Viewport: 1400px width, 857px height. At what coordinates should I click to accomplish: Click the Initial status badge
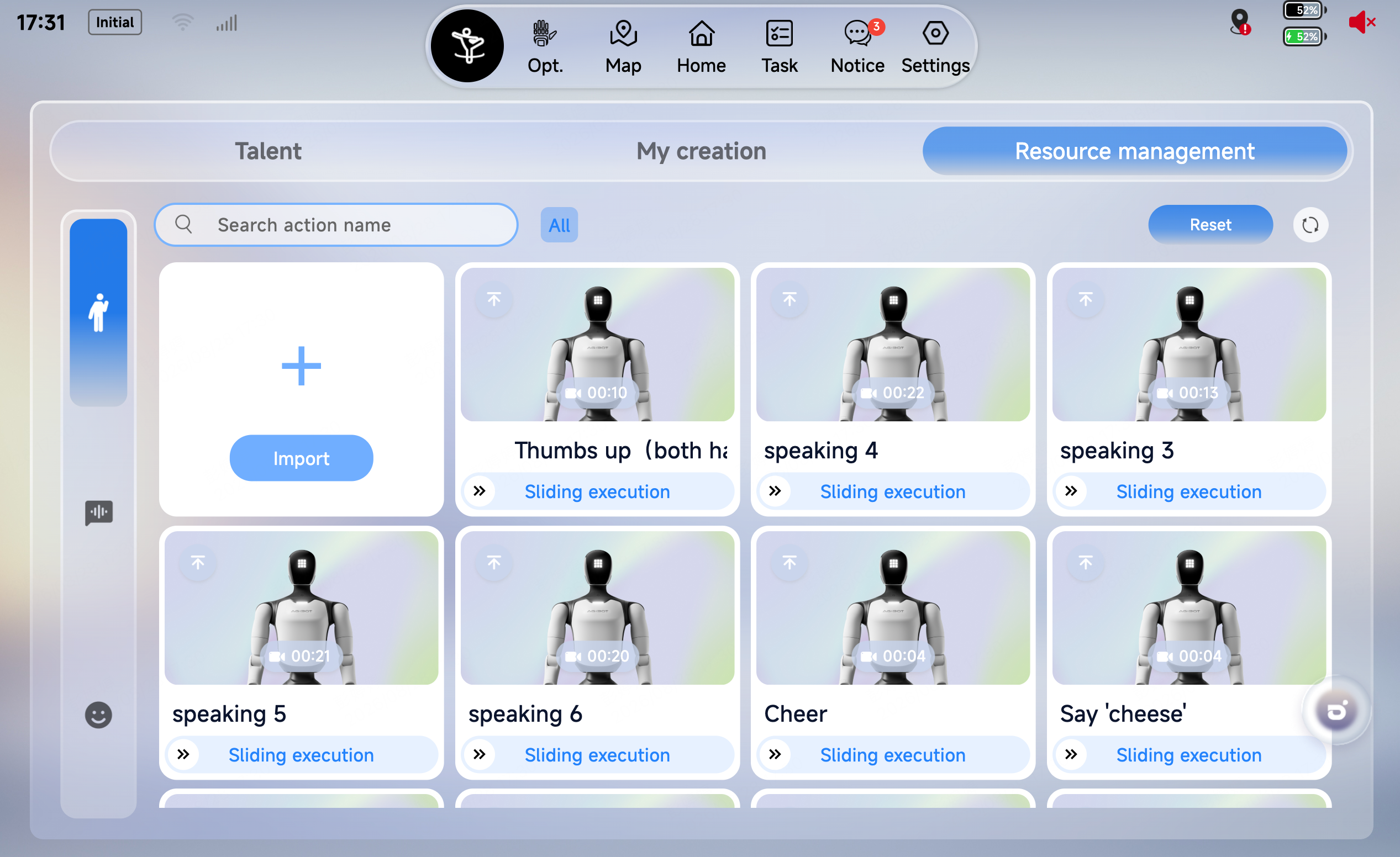coord(115,23)
